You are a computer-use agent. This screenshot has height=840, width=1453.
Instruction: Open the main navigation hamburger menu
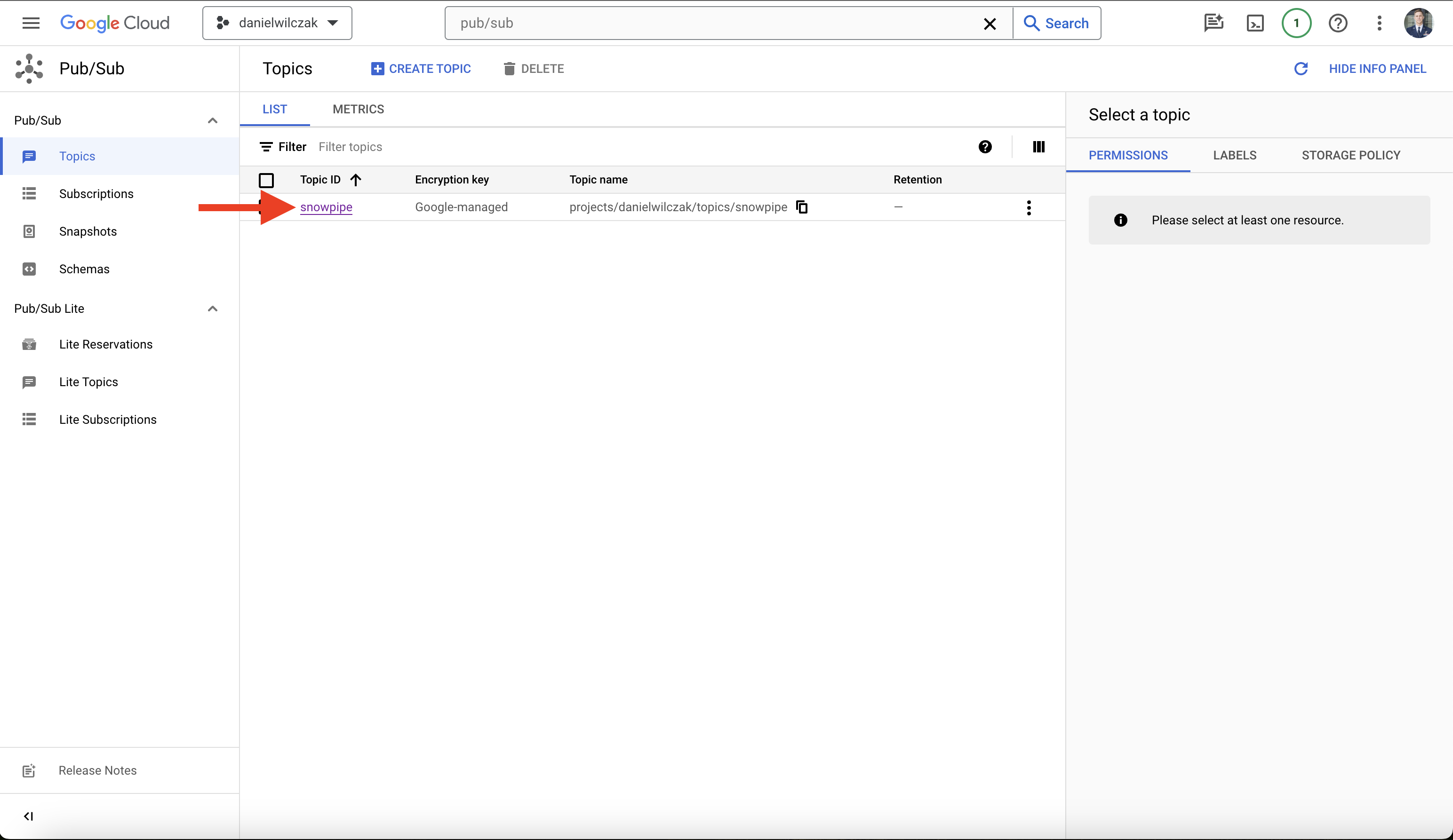coord(31,23)
